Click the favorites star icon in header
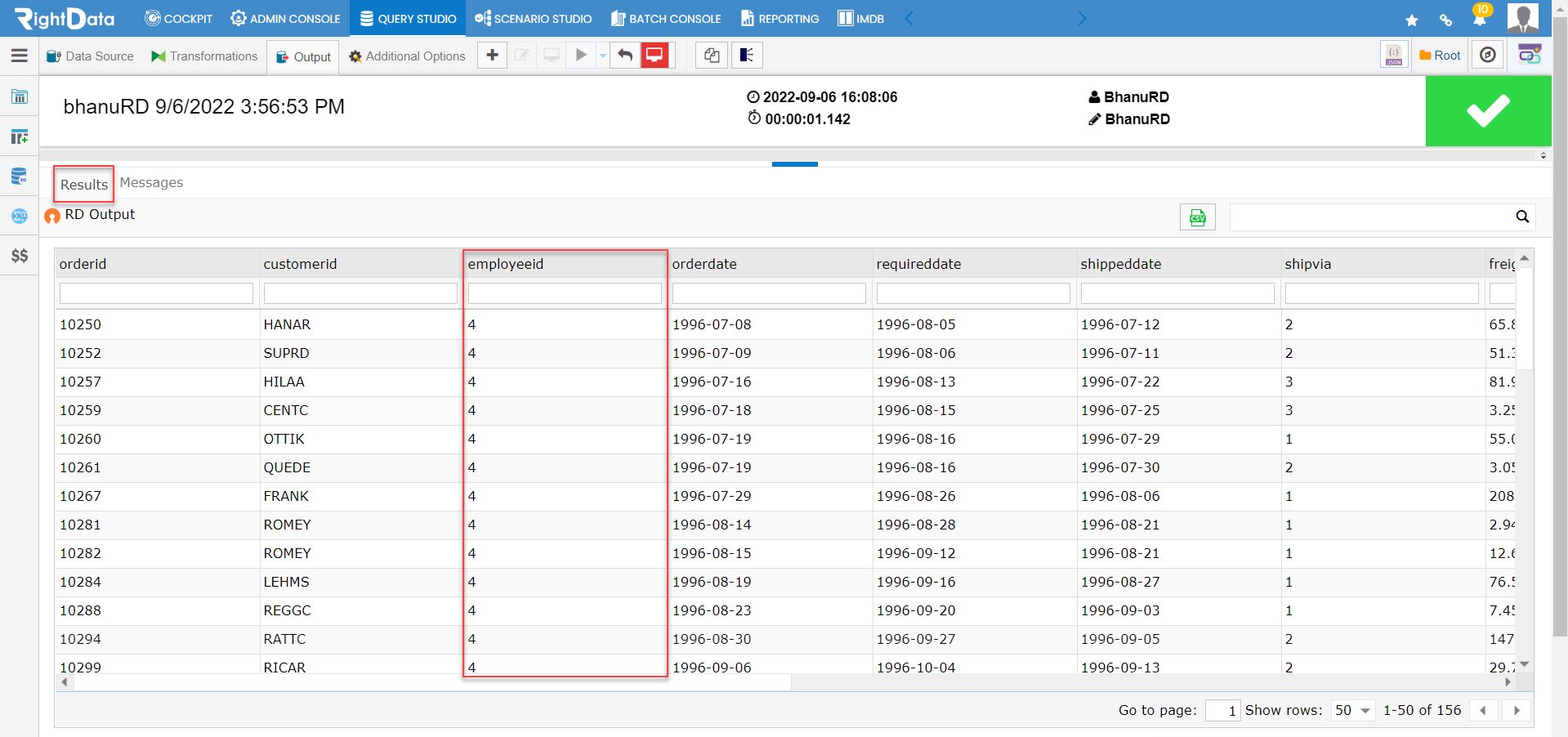The image size is (1568, 737). tap(1412, 20)
